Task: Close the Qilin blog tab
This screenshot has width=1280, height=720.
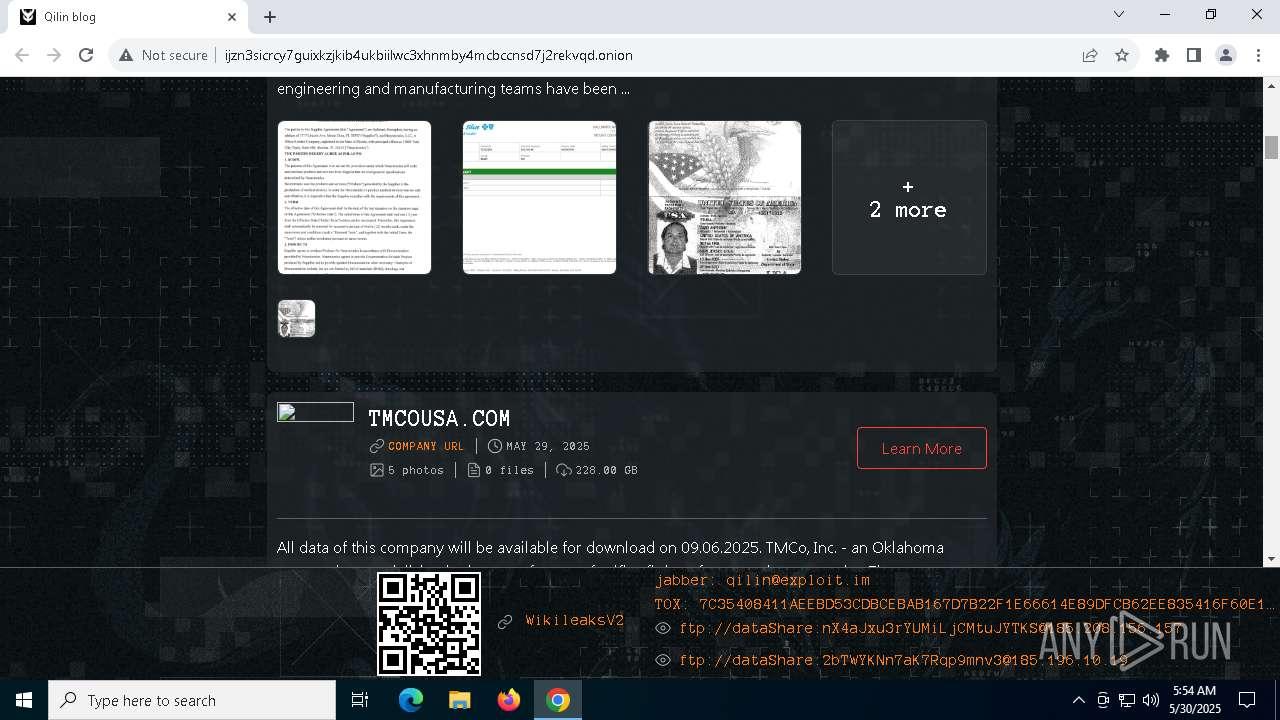Action: pyautogui.click(x=232, y=17)
